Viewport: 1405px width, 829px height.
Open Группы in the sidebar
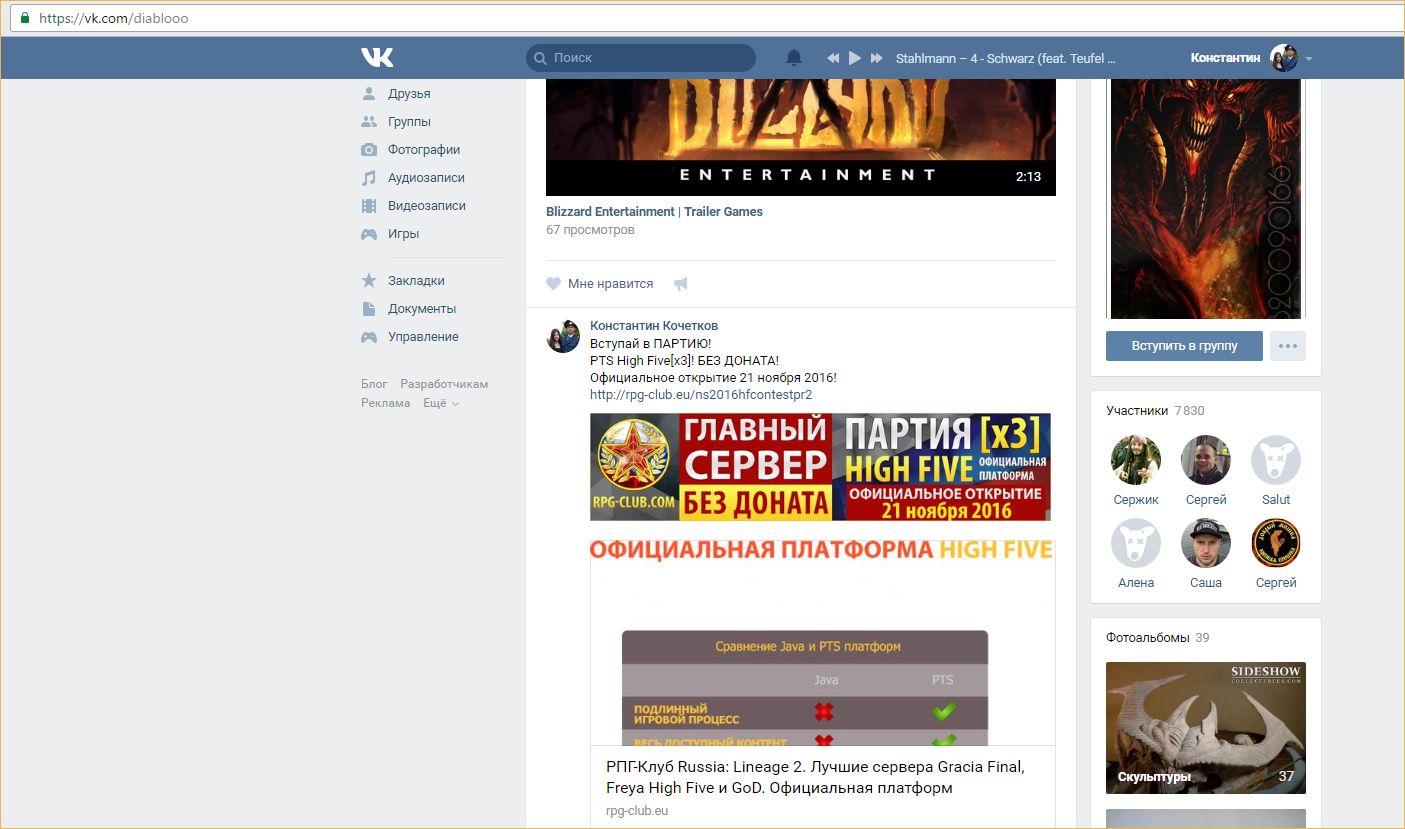coord(409,122)
